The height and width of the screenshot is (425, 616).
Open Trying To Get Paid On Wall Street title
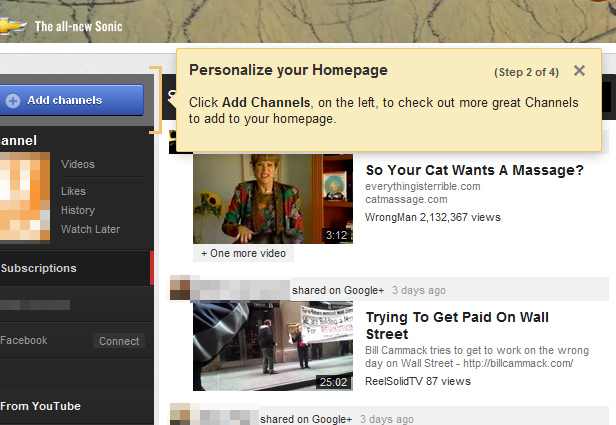pos(457,326)
